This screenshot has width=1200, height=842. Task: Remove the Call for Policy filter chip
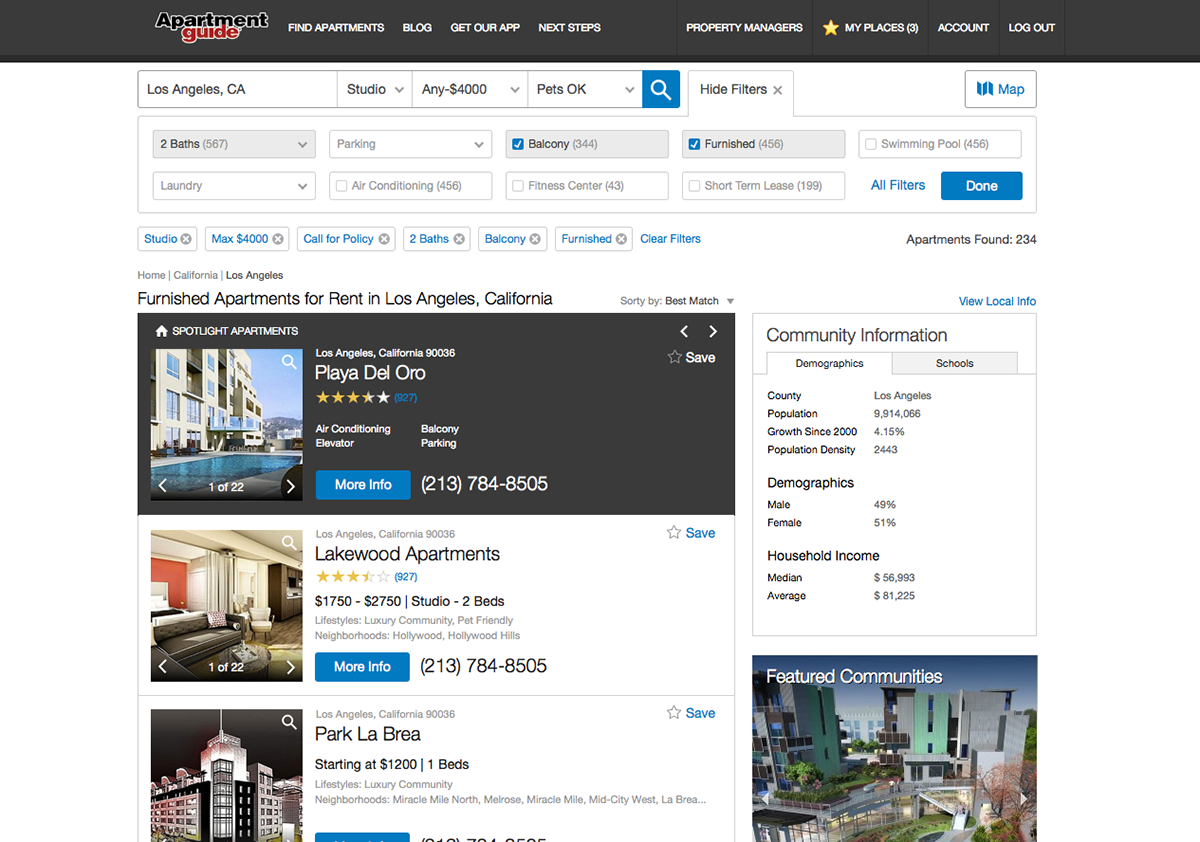[x=384, y=239]
